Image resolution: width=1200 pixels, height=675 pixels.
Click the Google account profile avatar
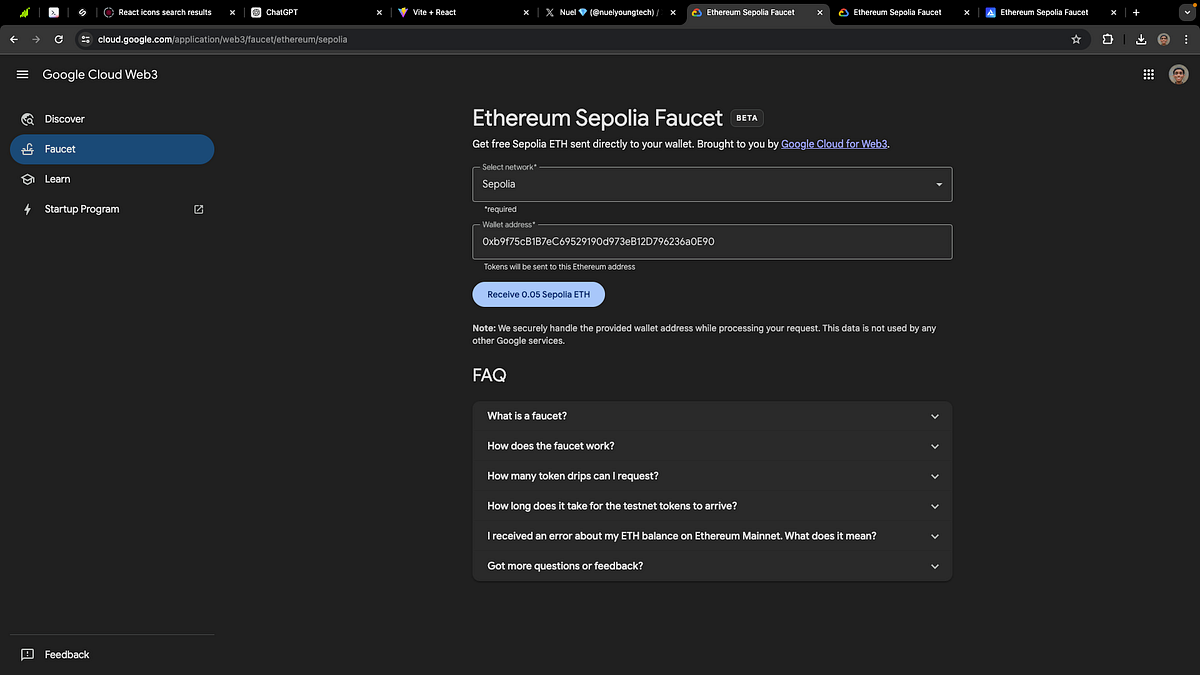click(1178, 74)
